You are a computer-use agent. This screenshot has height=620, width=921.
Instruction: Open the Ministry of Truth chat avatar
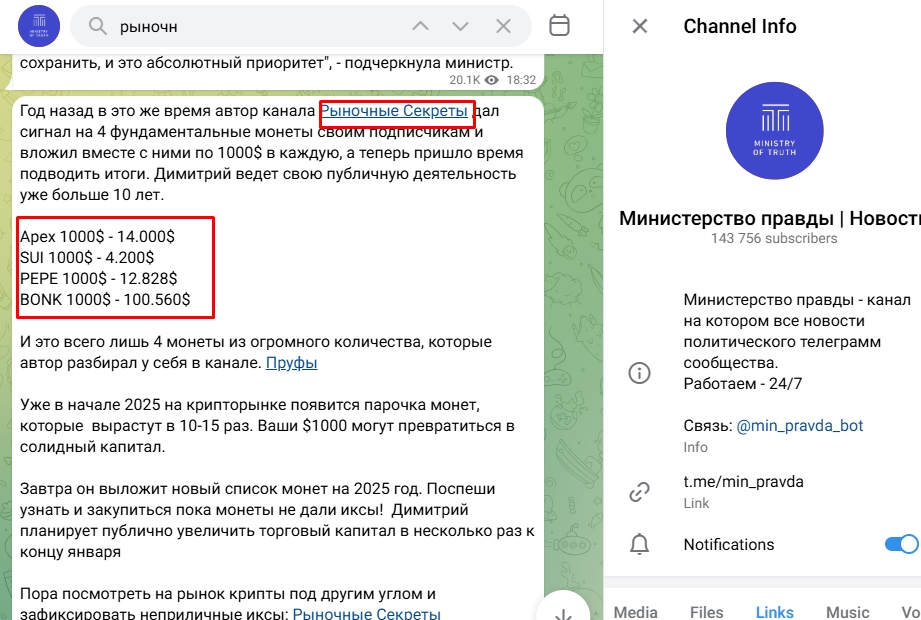(39, 26)
